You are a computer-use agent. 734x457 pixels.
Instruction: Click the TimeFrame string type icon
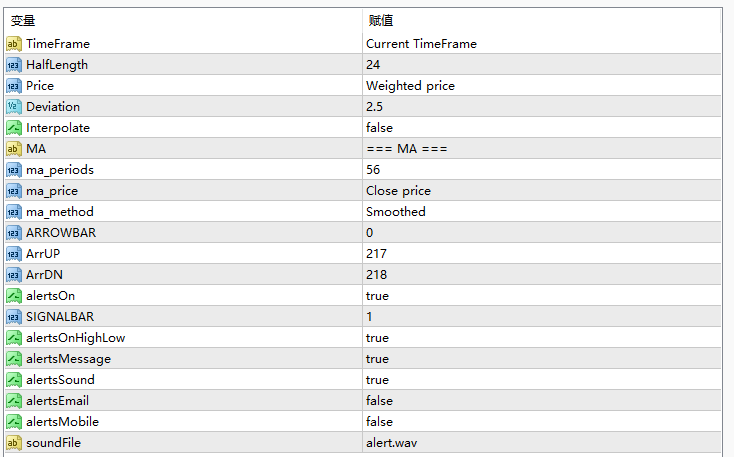point(13,44)
